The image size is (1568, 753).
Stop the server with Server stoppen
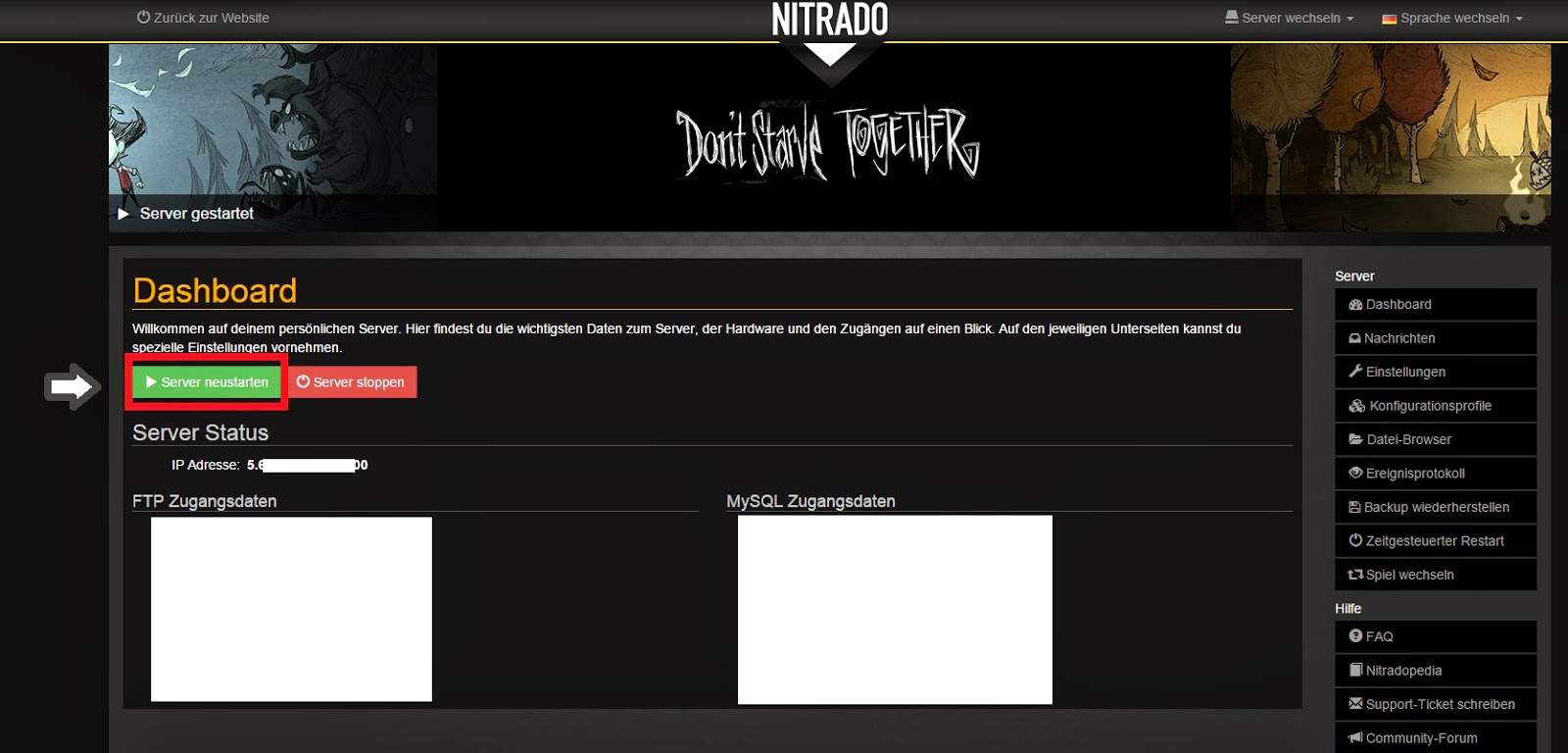point(352,382)
